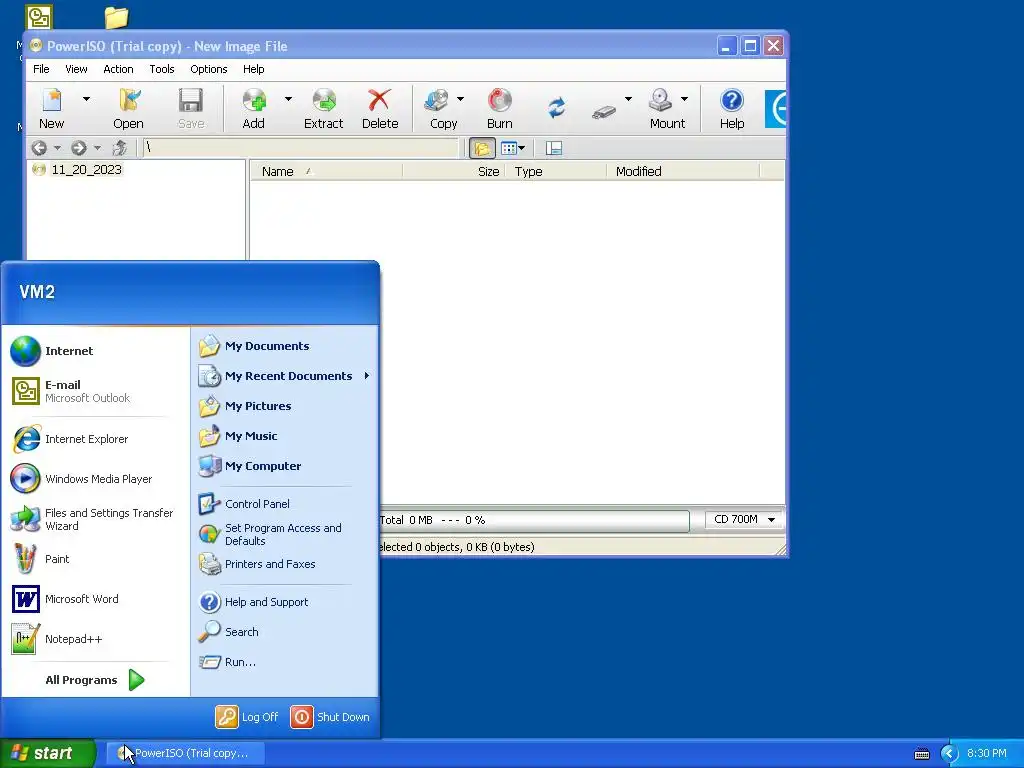Screen dimensions: 1024x768
Task: Launch Microsoft Word from Start menu
Action: (x=95, y=599)
